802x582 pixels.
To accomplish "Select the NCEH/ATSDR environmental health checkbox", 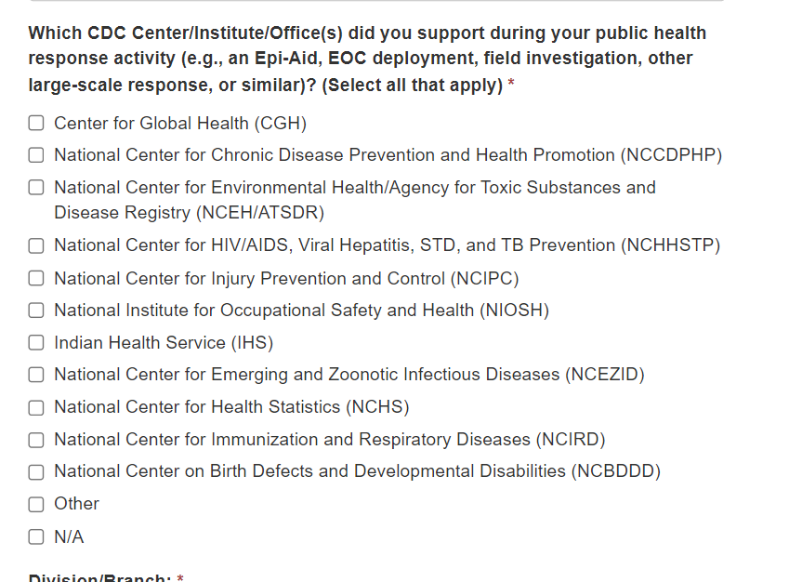I will [x=36, y=188].
